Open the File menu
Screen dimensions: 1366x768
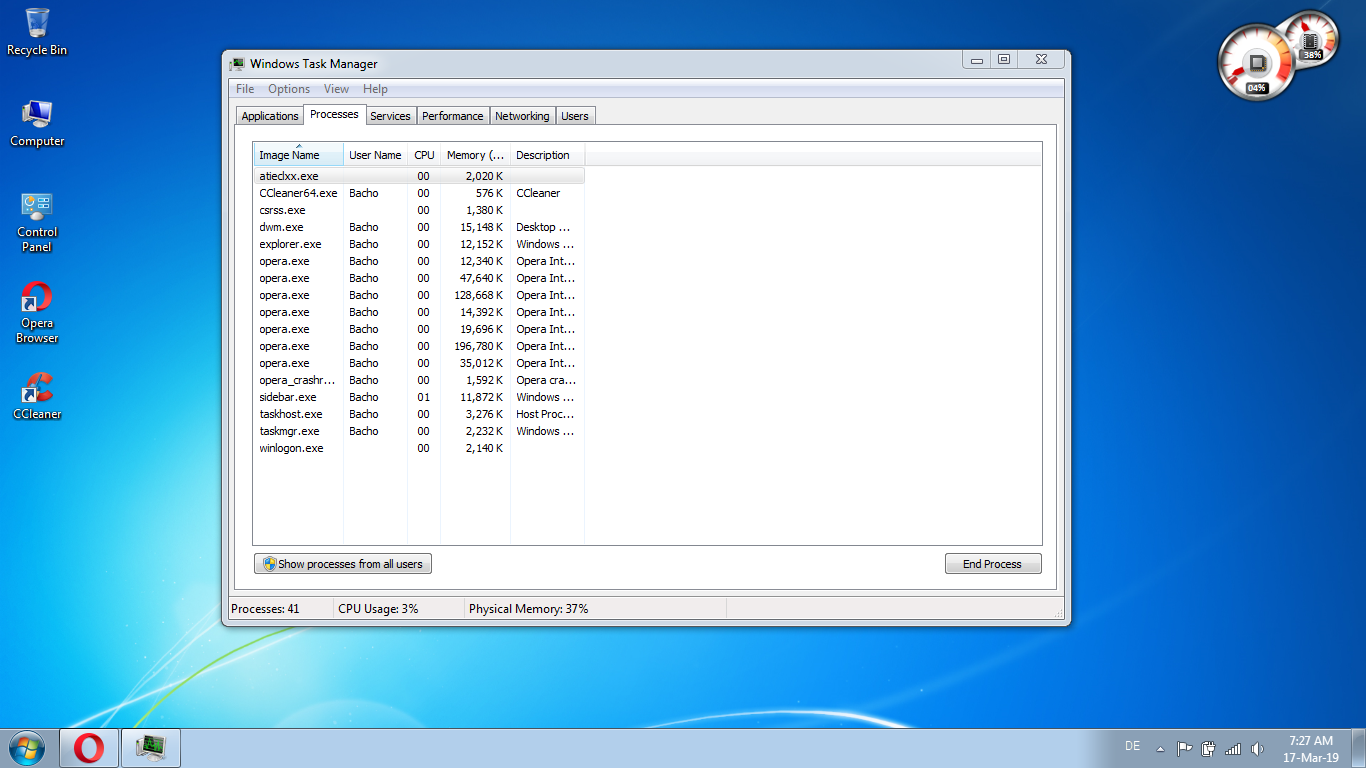point(245,89)
